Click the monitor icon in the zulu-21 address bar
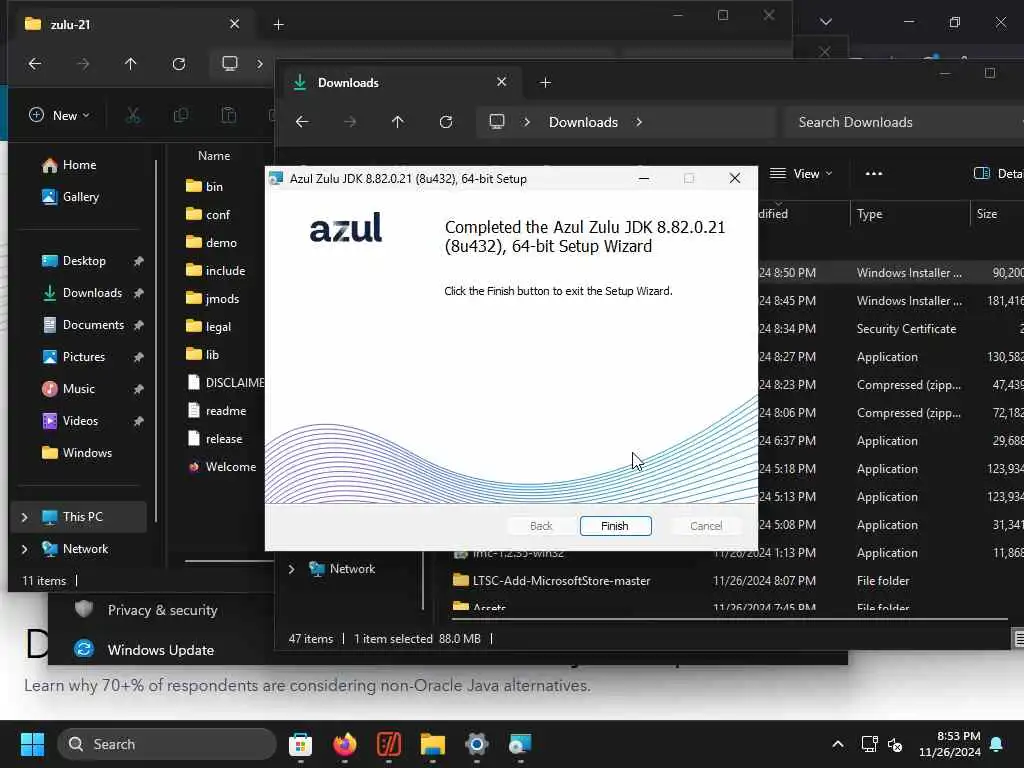1024x768 pixels. coord(230,63)
